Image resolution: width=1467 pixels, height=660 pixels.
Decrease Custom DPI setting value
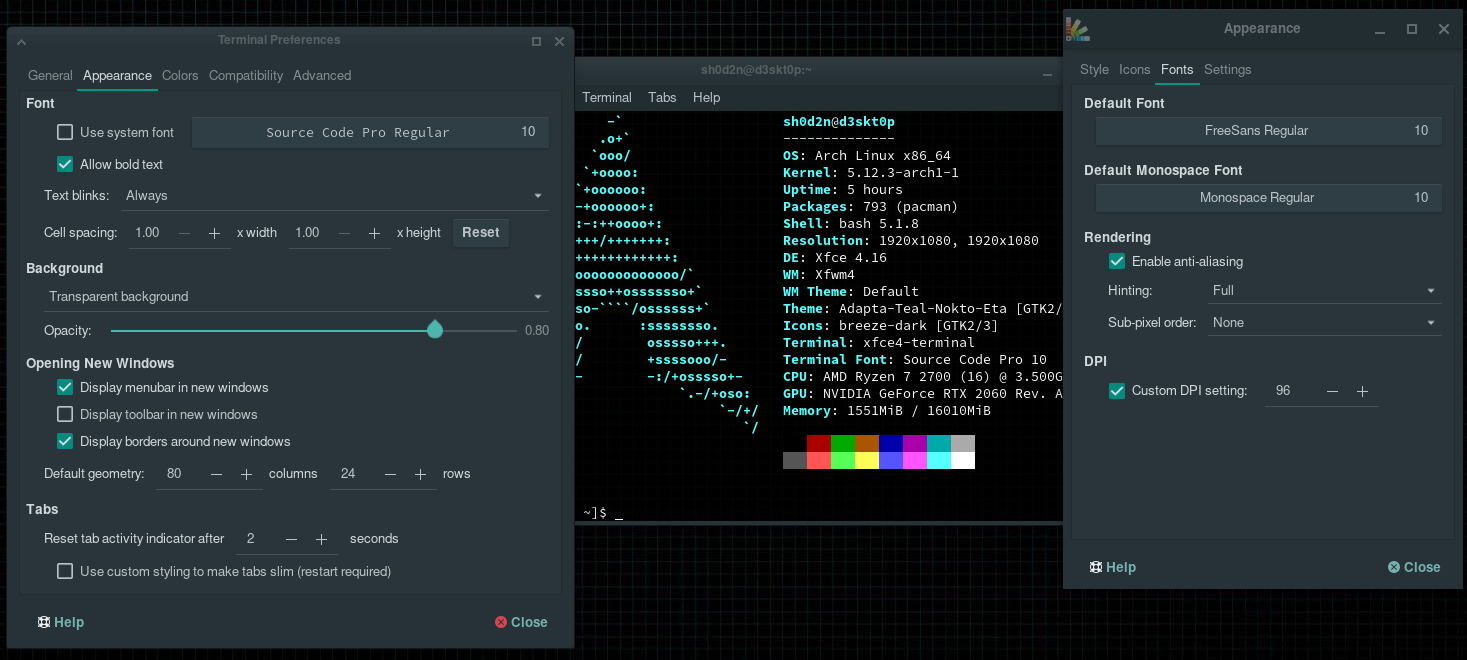(x=1332, y=391)
